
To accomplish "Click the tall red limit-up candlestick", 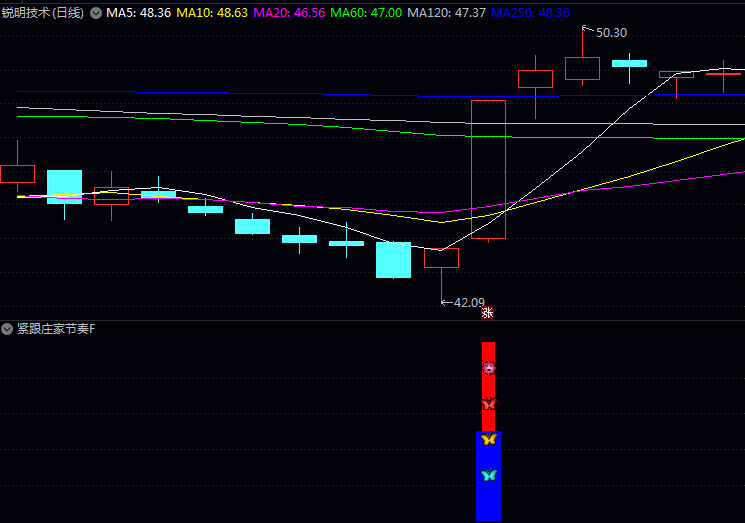I will [488, 170].
